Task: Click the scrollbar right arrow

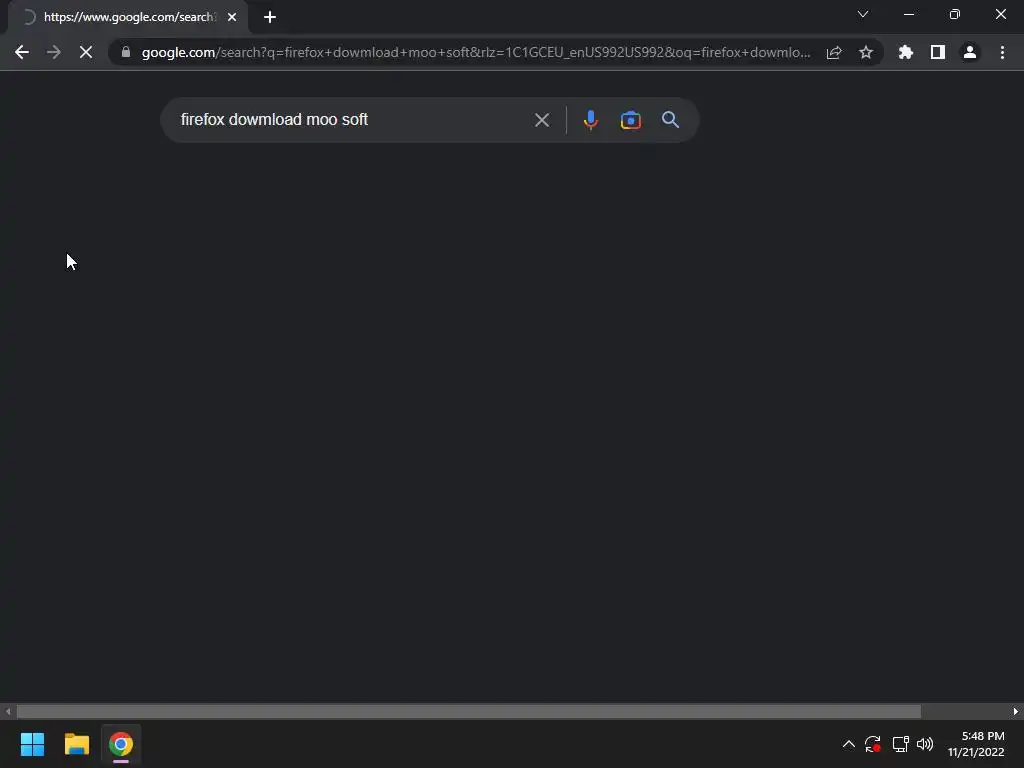Action: click(x=1016, y=711)
